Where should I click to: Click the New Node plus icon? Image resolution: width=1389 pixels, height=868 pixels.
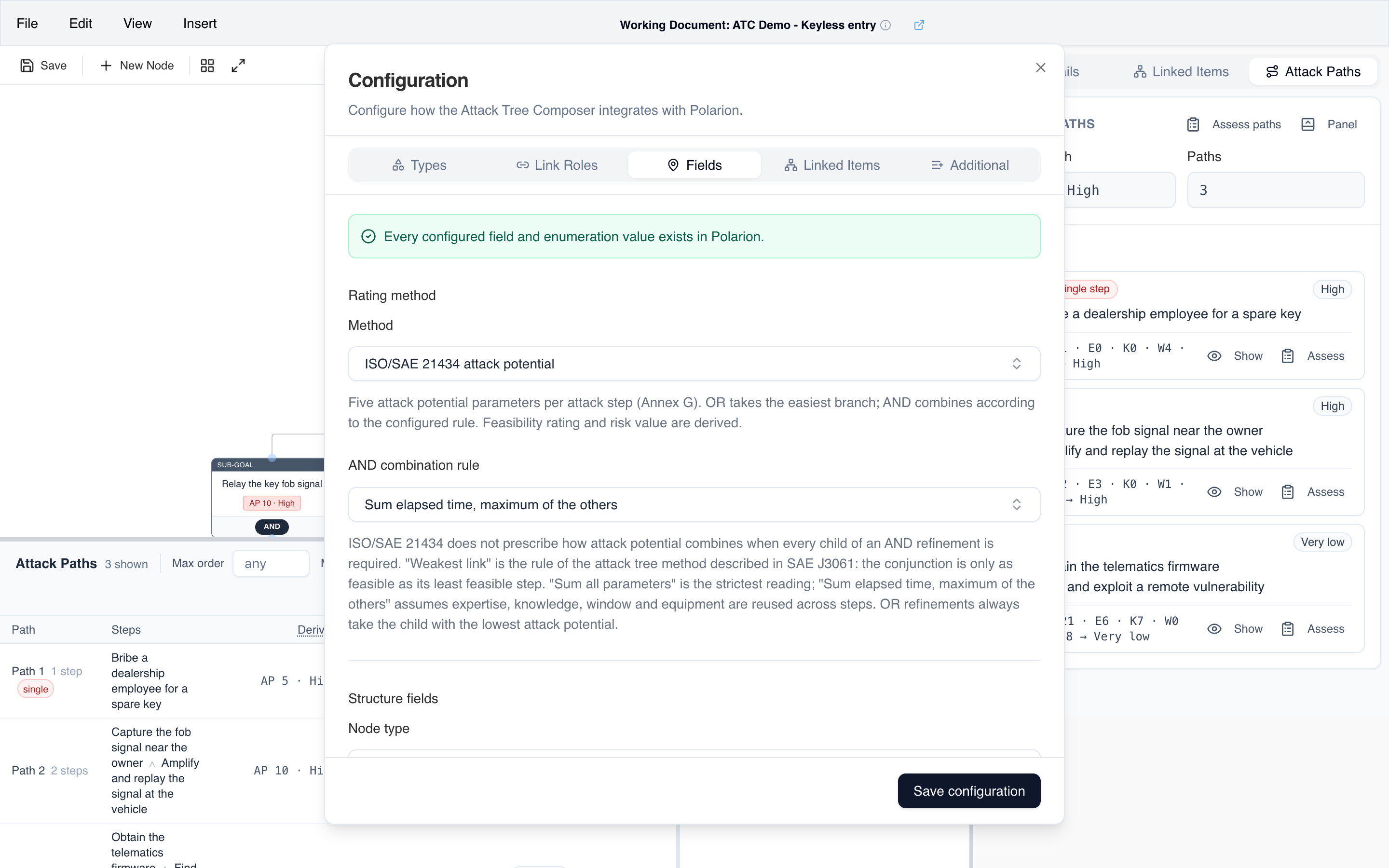(x=106, y=66)
